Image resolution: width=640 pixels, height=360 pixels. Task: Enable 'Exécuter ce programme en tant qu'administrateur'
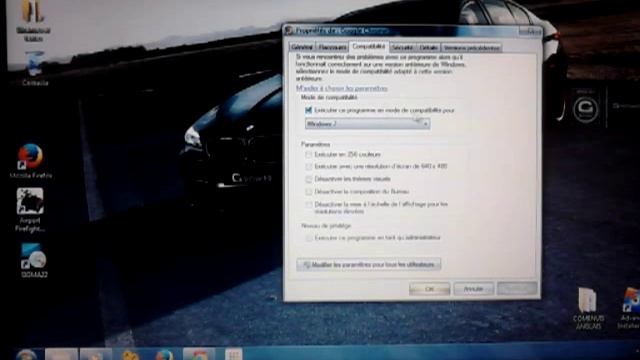[x=309, y=238]
